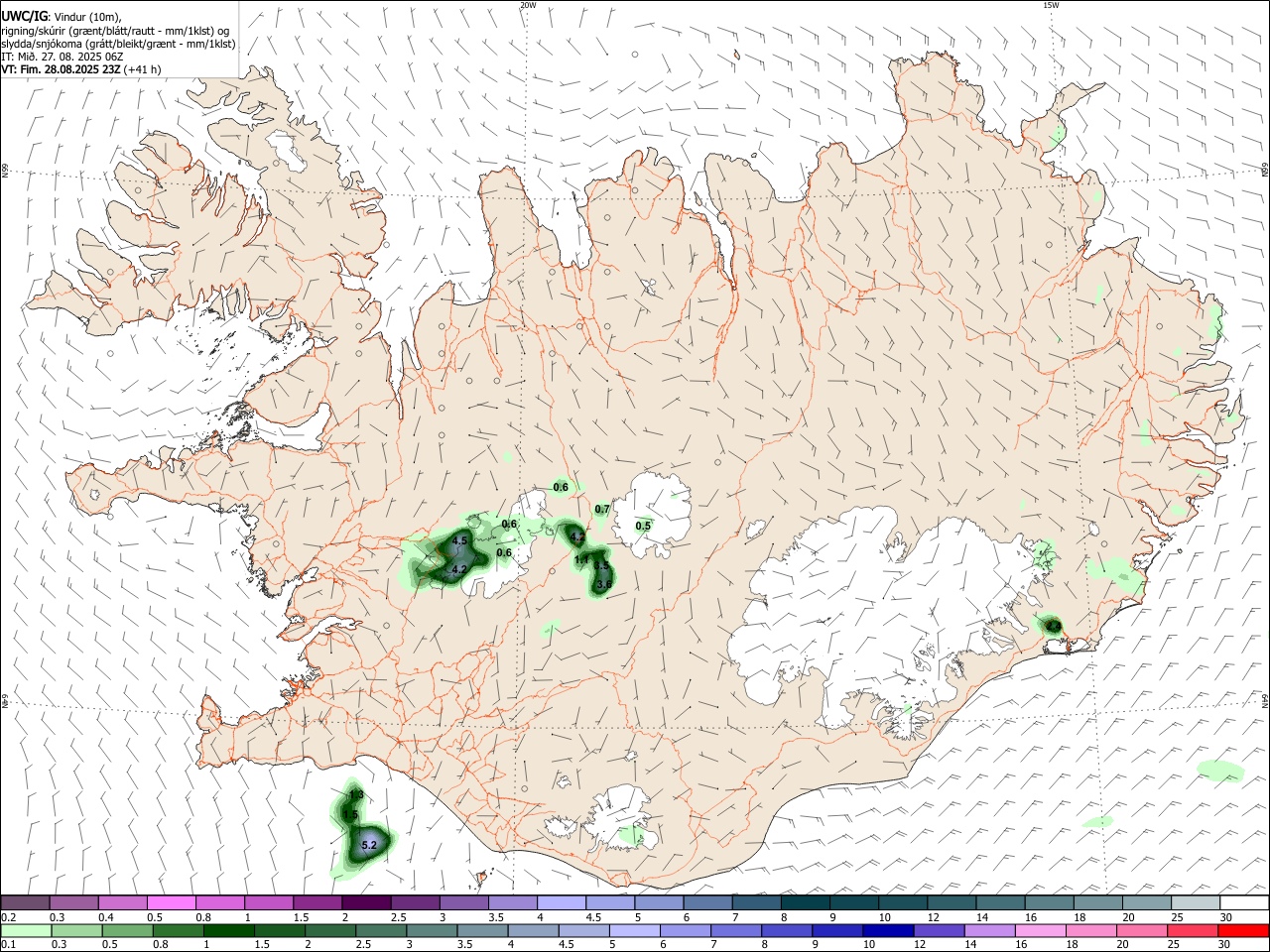Image resolution: width=1270 pixels, height=952 pixels.
Task: Pick the navy blue swatch at 10 on the lower scale
Action: click(886, 931)
